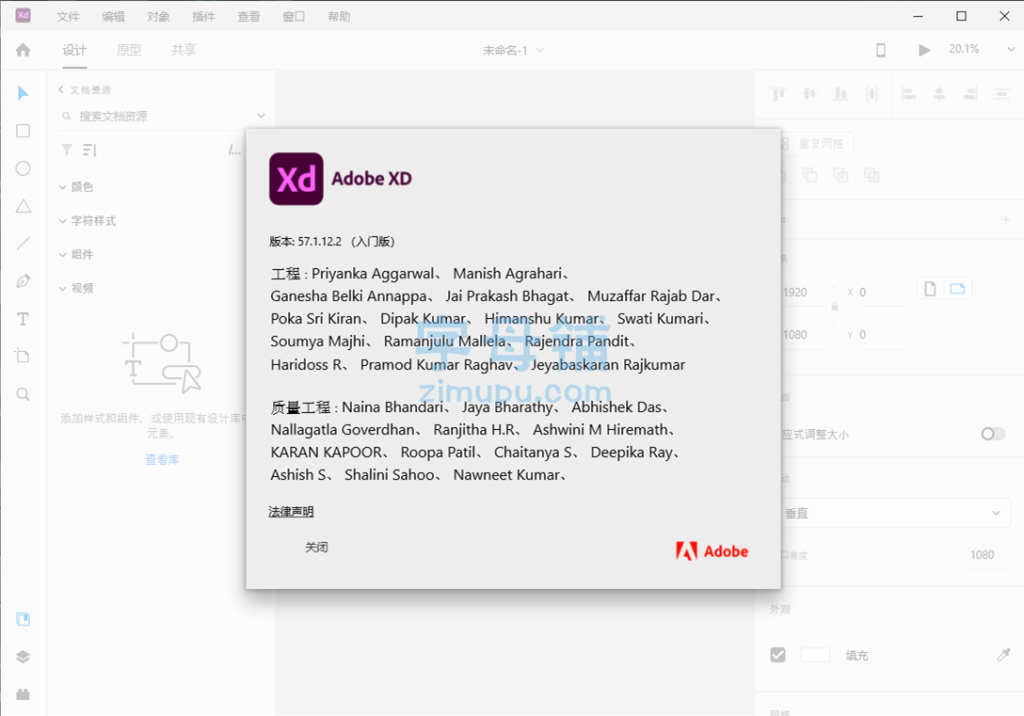Screen dimensions: 1024x716
Task: Click the mobile device preview icon
Action: (880, 50)
